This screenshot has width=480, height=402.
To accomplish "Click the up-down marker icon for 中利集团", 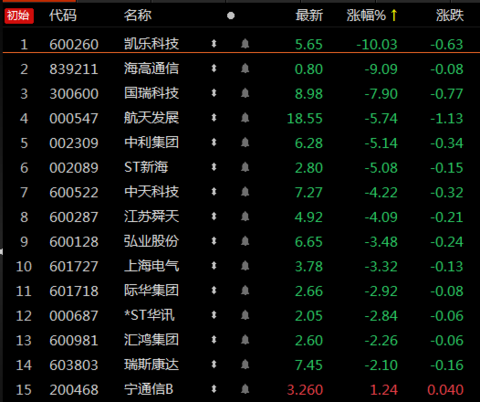I will pyautogui.click(x=214, y=143).
